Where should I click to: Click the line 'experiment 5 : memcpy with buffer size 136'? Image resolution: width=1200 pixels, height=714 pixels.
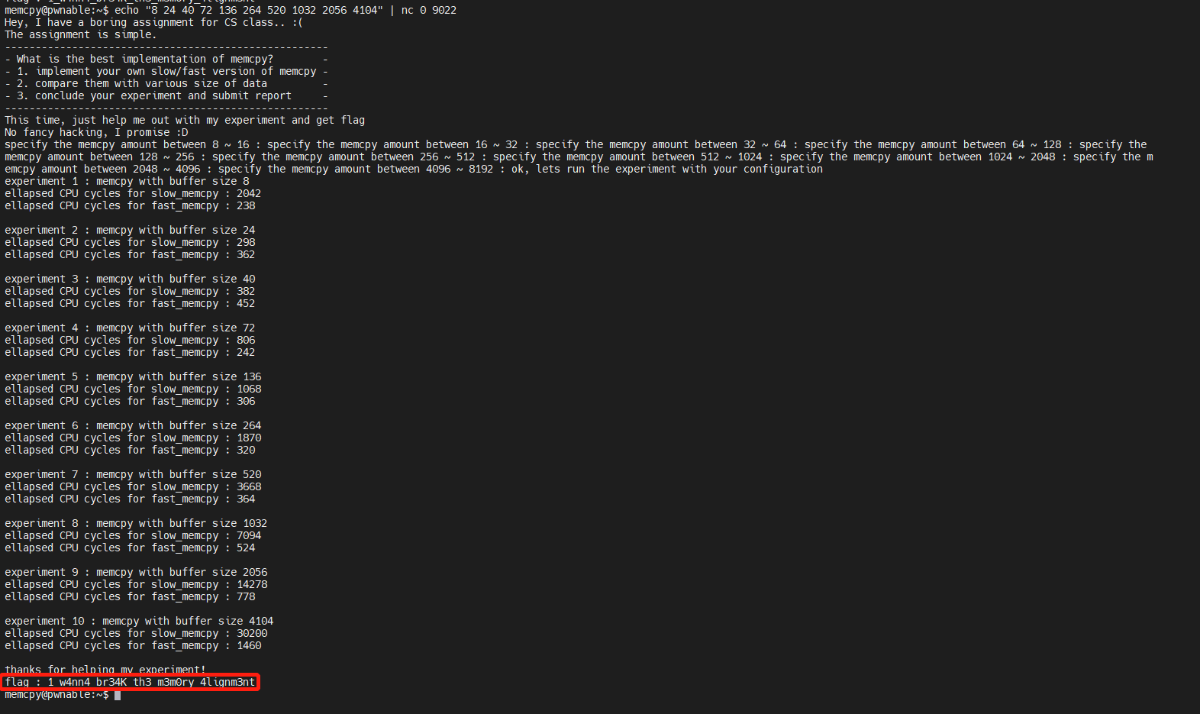point(133,377)
